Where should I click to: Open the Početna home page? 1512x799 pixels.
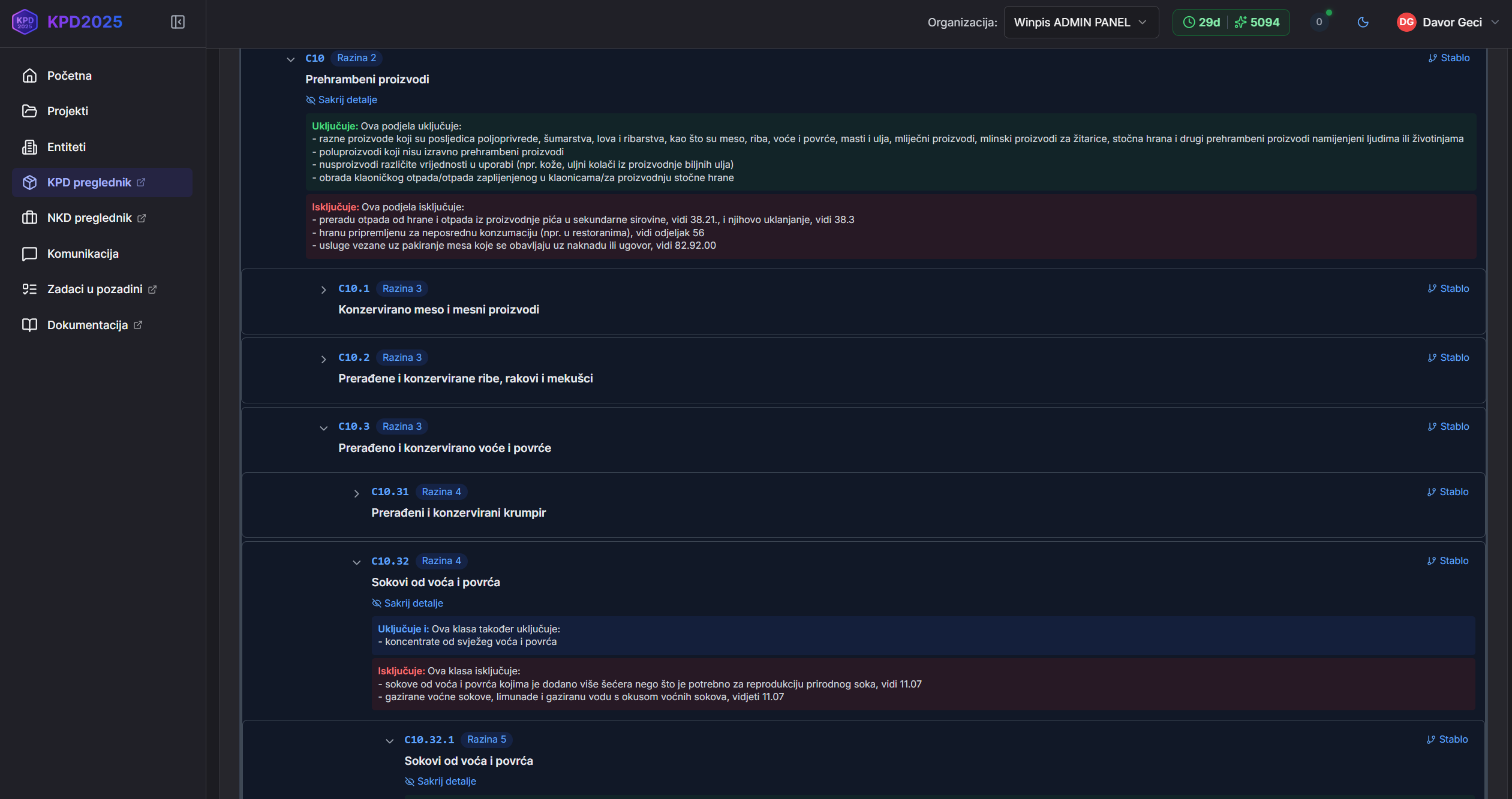(69, 76)
